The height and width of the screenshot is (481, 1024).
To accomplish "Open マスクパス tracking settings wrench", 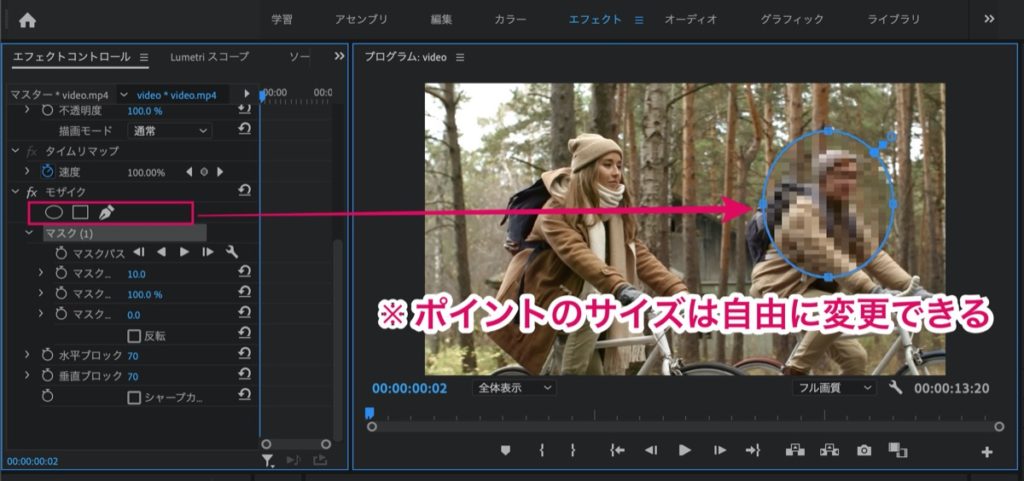I will click(231, 252).
